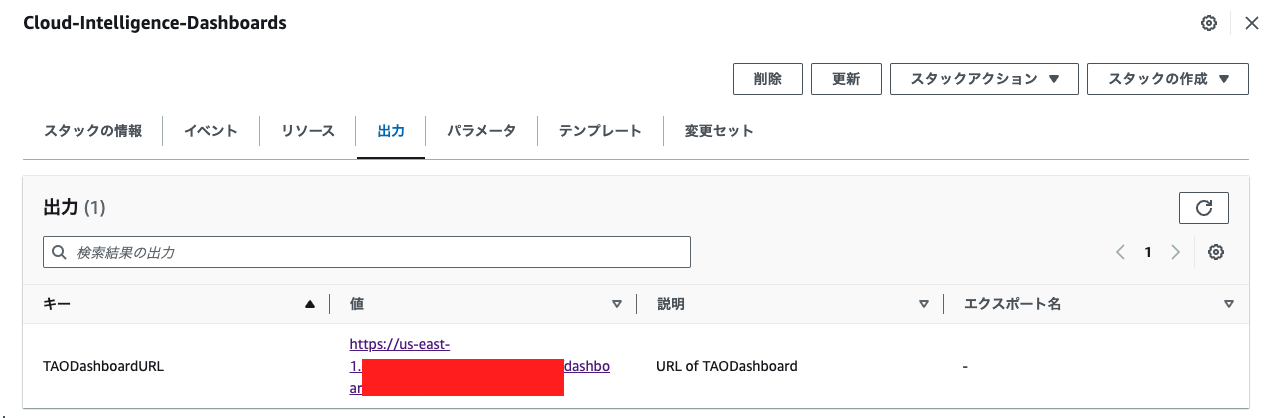Switch to the イベント tab
Viewport: 1275px width, 418px height.
pyautogui.click(x=211, y=131)
